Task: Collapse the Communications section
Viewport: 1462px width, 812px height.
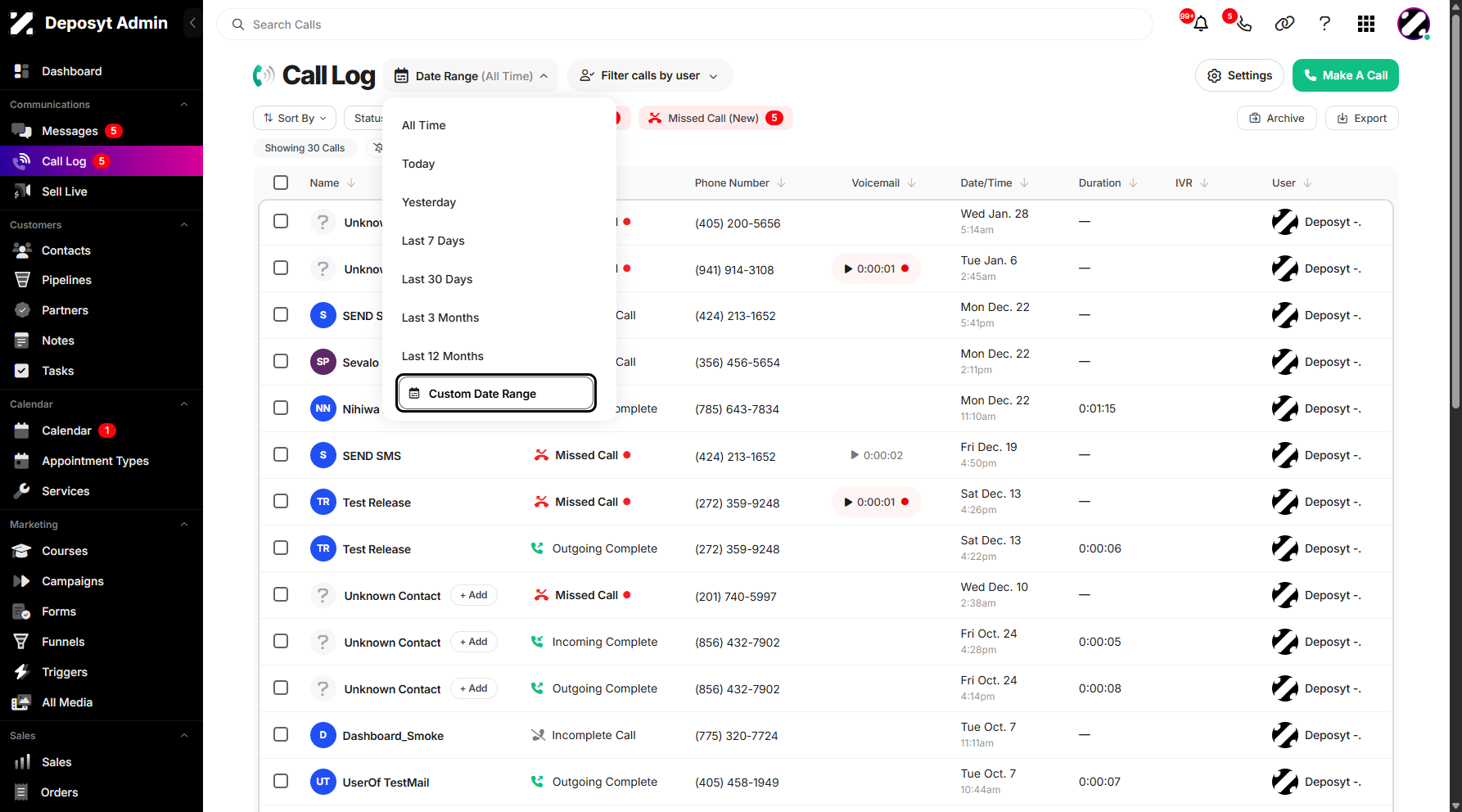Action: (x=184, y=105)
